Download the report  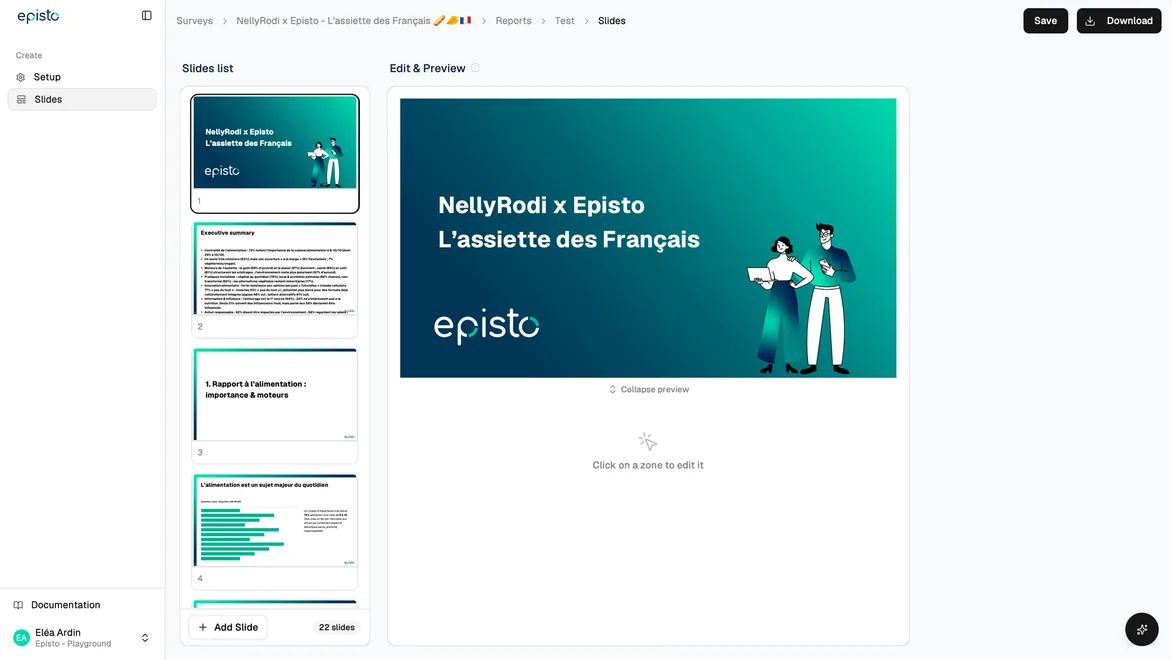tap(1118, 21)
